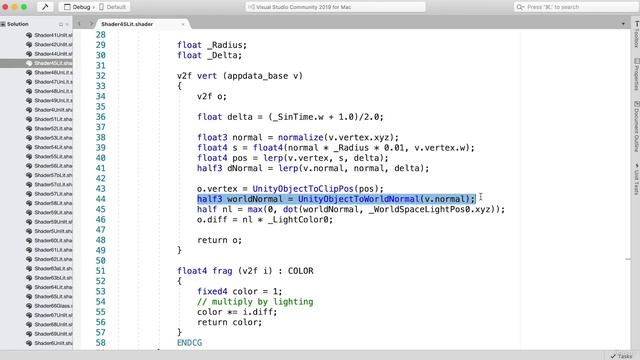Open the document tabs list dropdown arrow
The width and height of the screenshot is (640, 360).
coord(623,24)
